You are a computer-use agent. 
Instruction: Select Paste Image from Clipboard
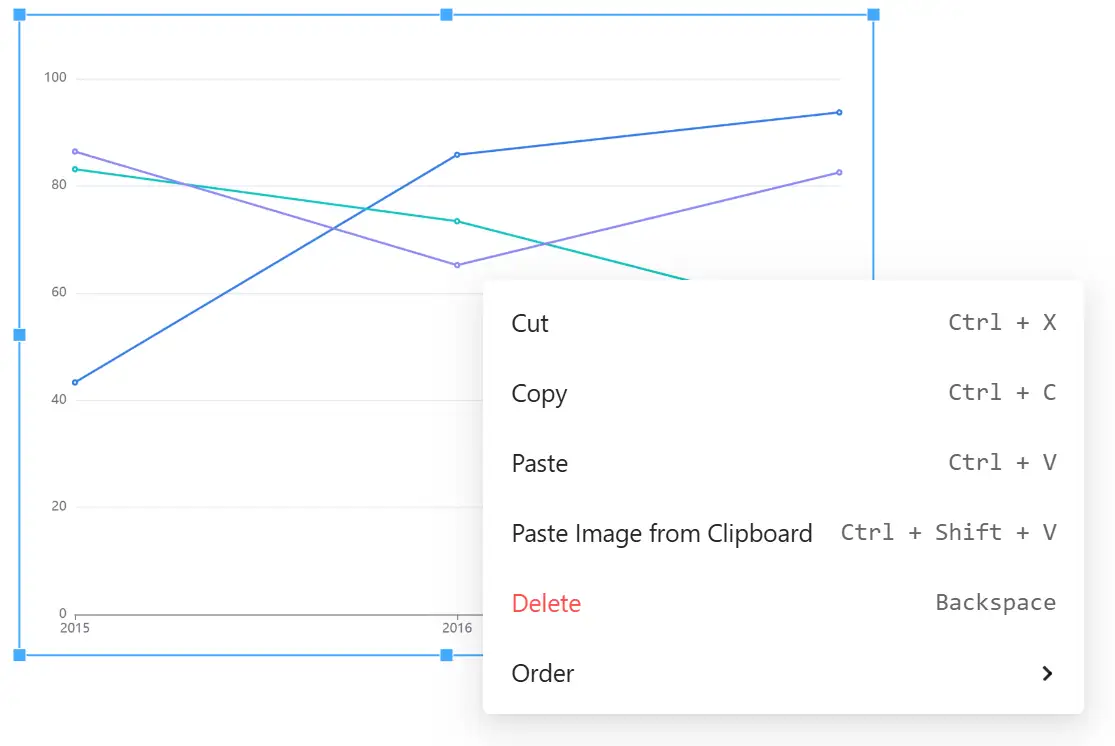(x=661, y=533)
